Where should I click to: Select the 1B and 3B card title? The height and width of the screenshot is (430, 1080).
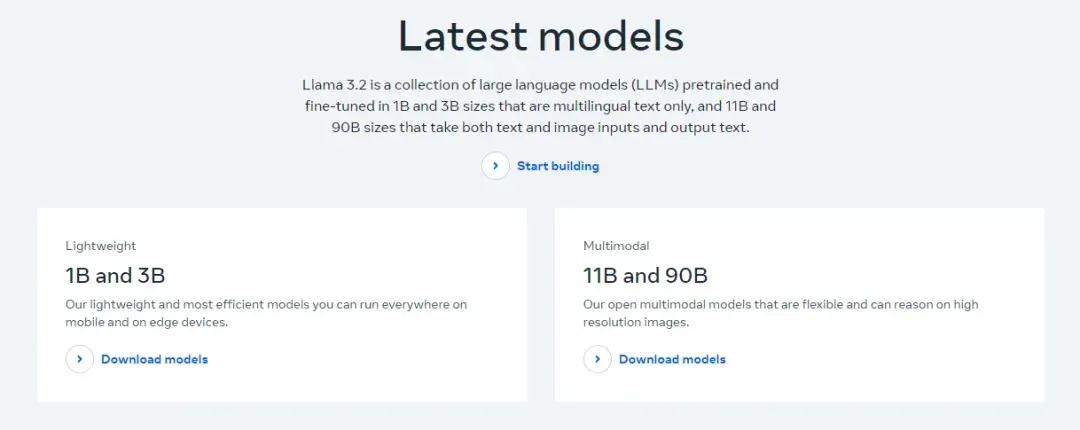(115, 275)
